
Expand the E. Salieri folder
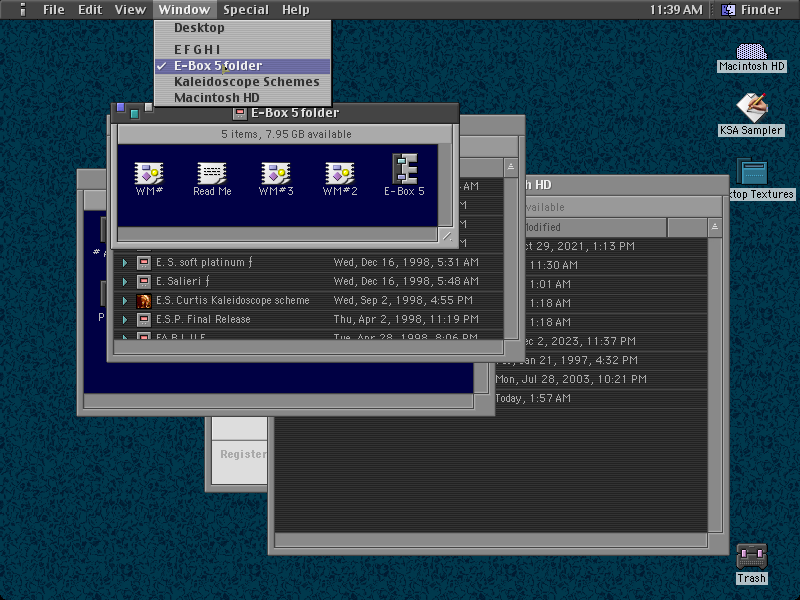[124, 282]
